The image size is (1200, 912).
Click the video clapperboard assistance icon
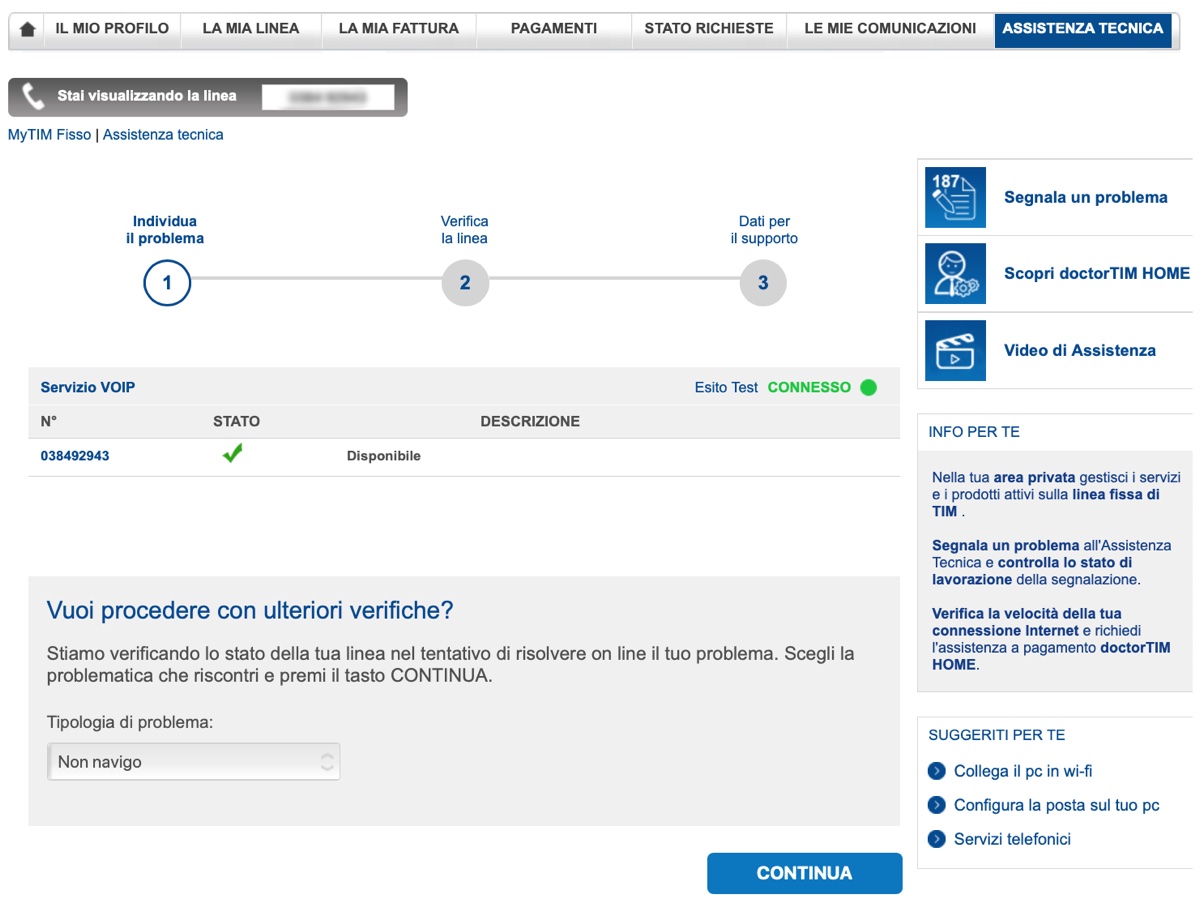[x=955, y=350]
